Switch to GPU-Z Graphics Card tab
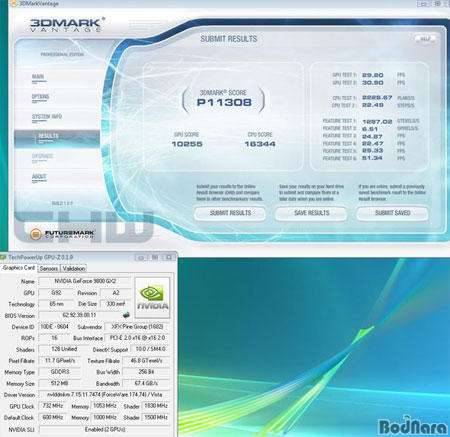Viewport: 450px width, 437px height. click(19, 268)
